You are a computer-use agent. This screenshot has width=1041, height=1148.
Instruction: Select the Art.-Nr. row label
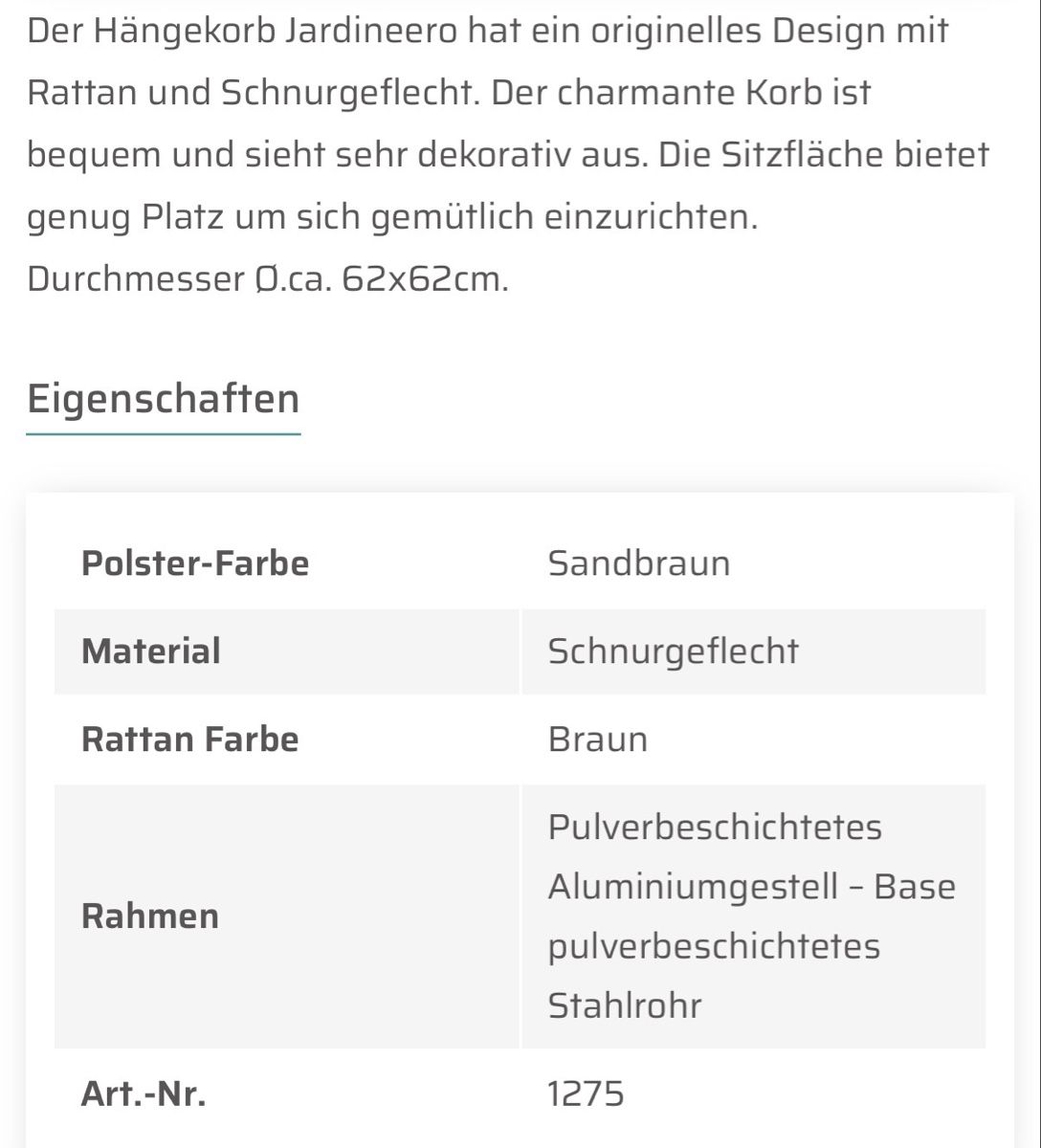click(x=144, y=1093)
